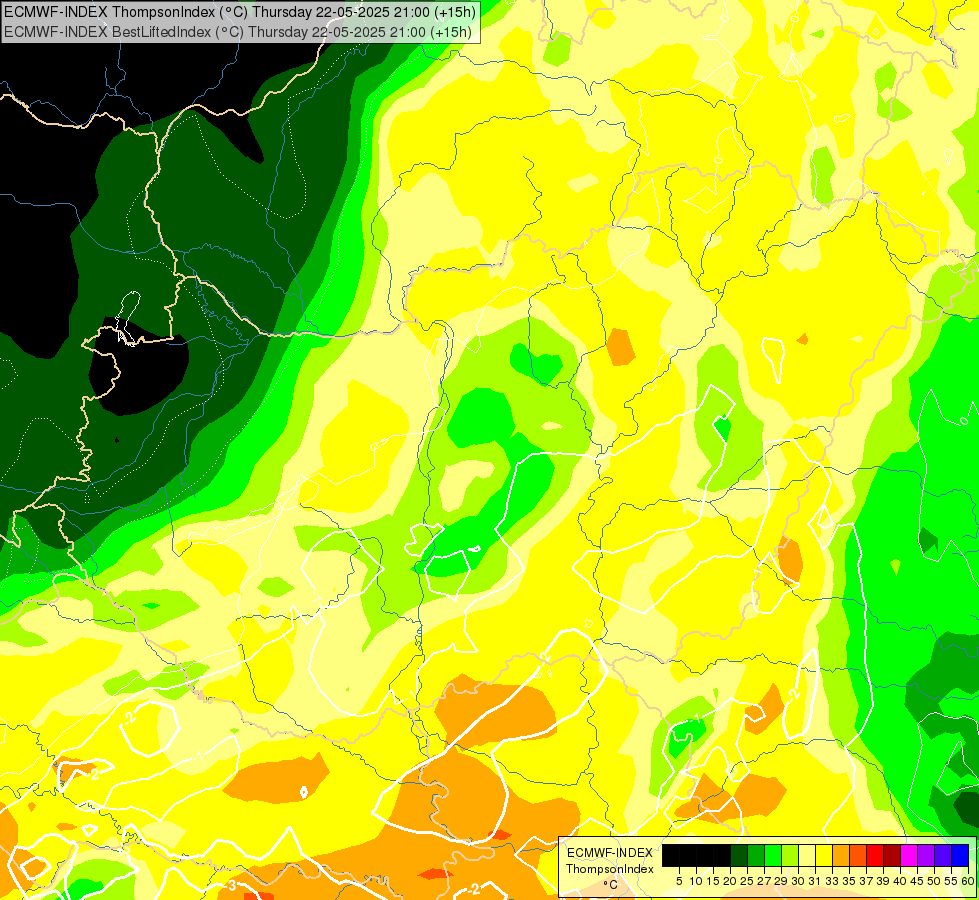Select the blue 55–60 legend swatch

pos(960,856)
